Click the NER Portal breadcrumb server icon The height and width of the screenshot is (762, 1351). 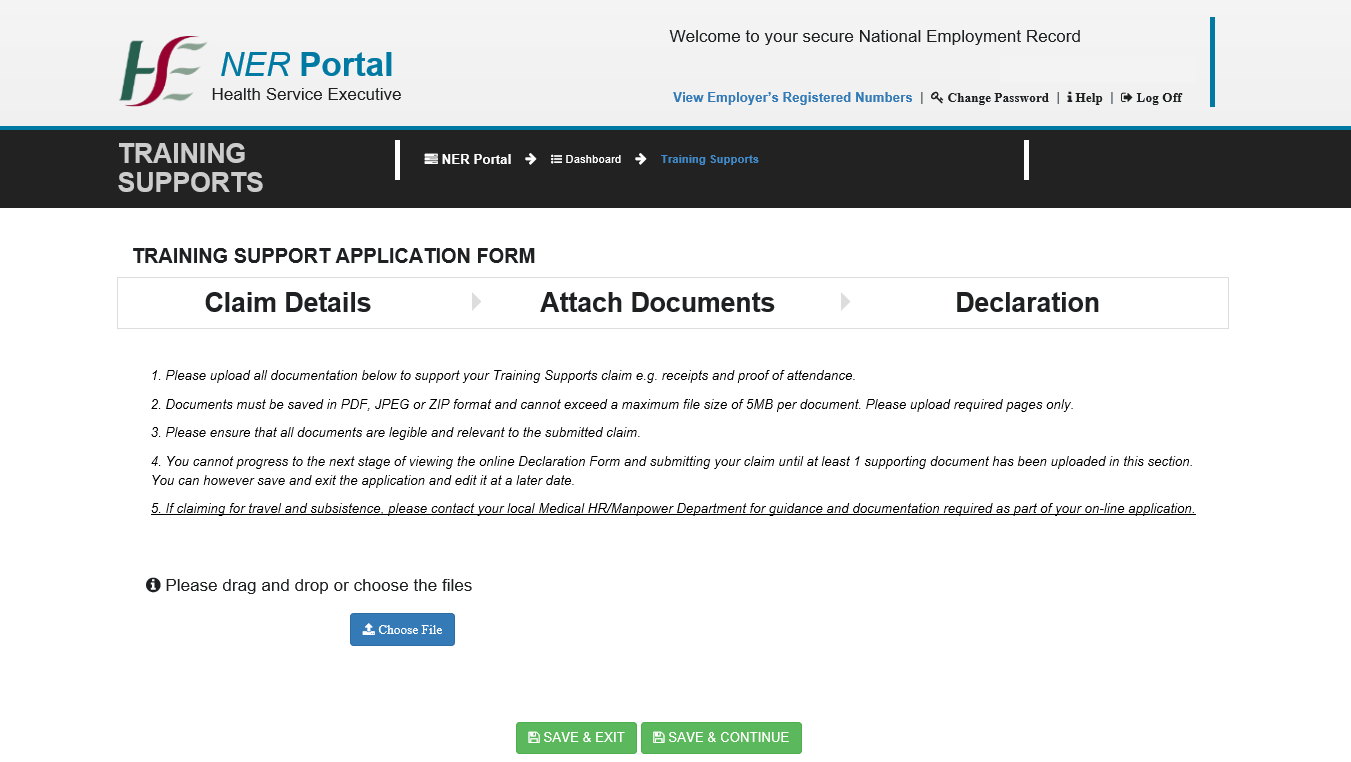(431, 159)
